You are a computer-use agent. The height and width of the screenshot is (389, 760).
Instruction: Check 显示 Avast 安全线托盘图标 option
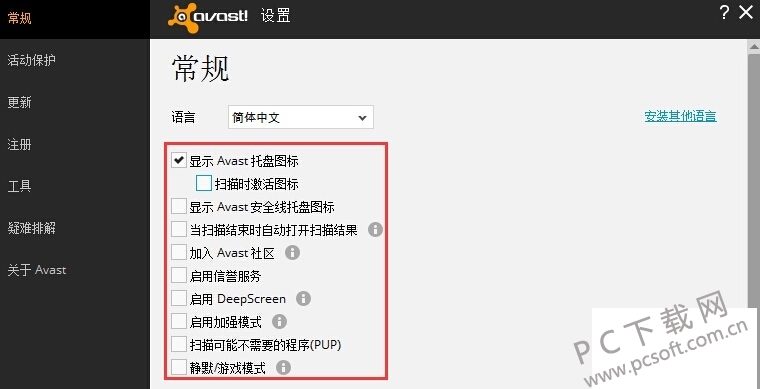(179, 206)
